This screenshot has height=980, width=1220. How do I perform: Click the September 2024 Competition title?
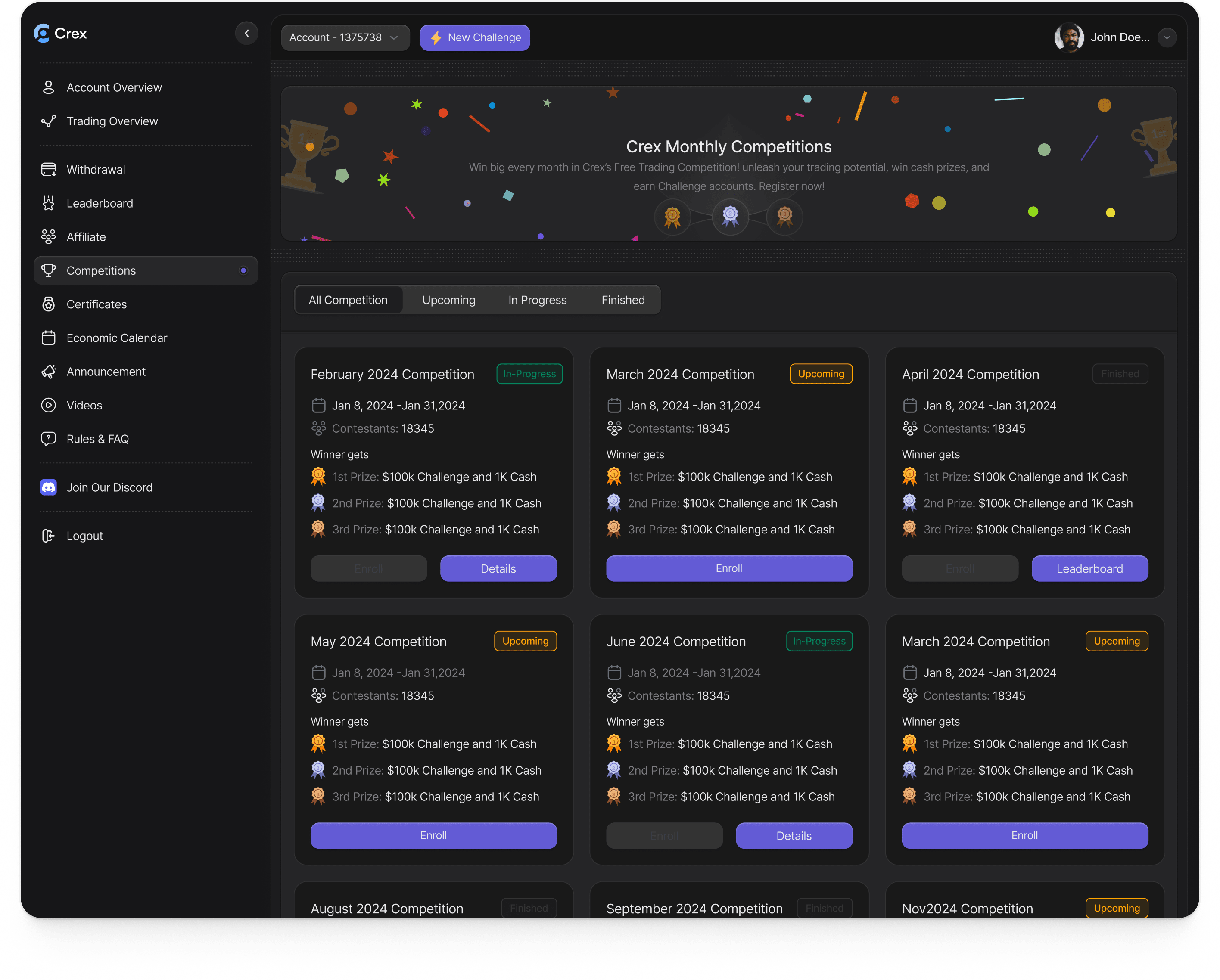coord(694,908)
